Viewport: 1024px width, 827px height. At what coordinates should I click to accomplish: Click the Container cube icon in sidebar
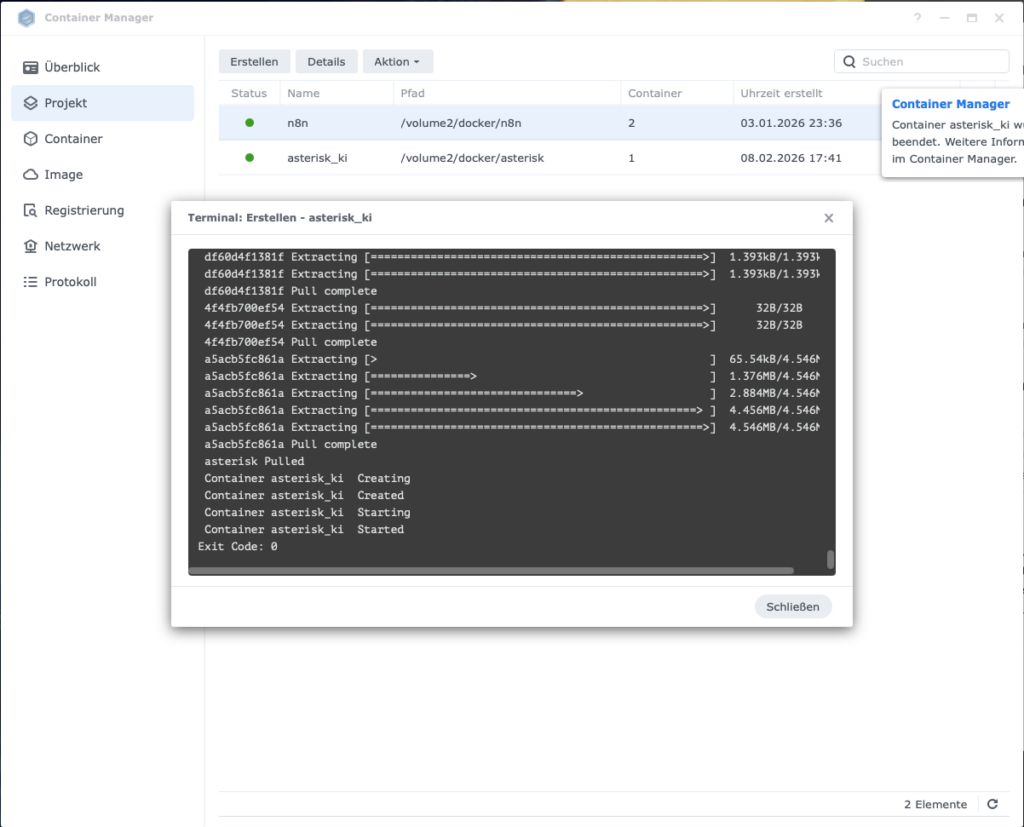tap(30, 139)
